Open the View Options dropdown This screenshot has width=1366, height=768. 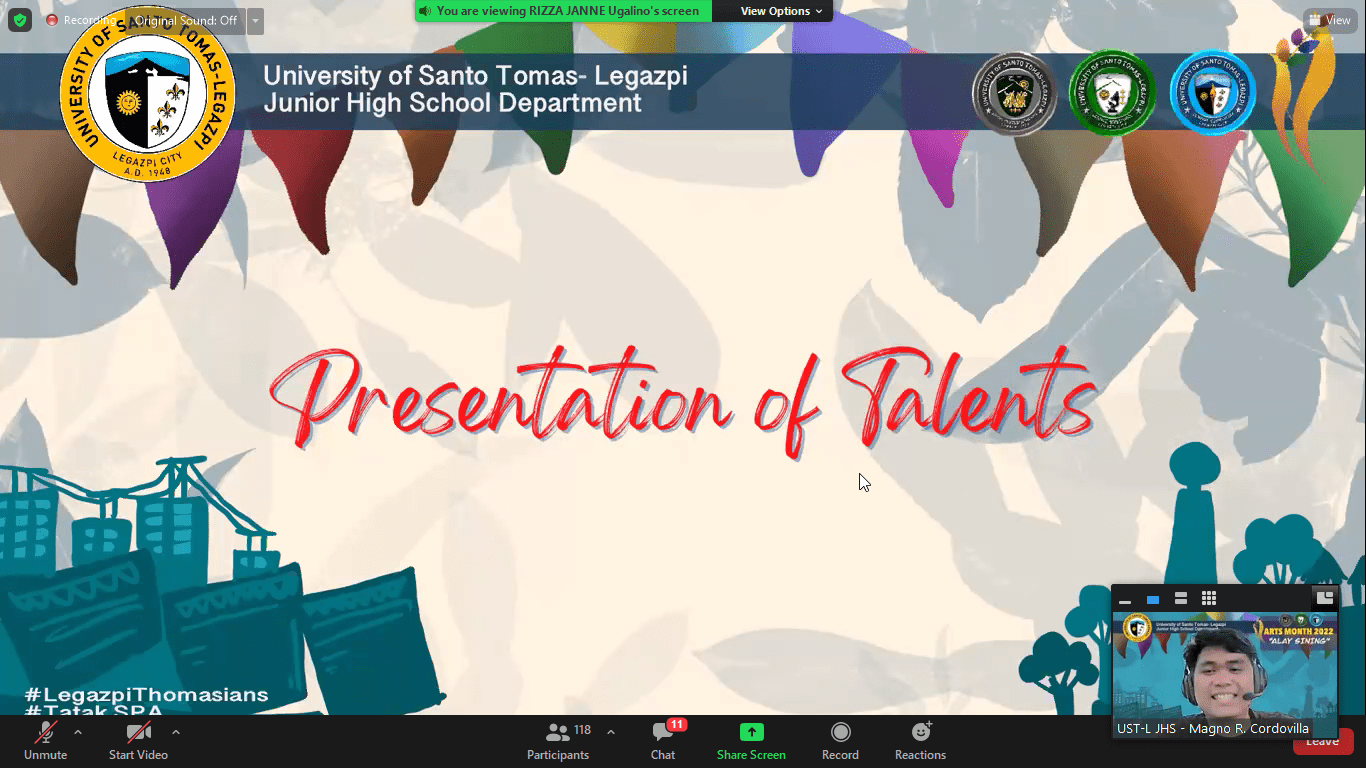781,11
